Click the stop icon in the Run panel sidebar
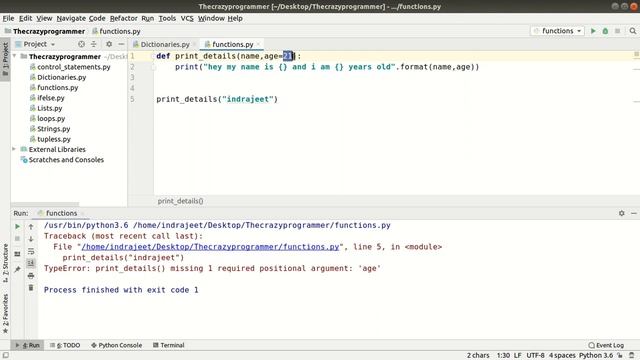The image size is (640, 360). click(18, 238)
